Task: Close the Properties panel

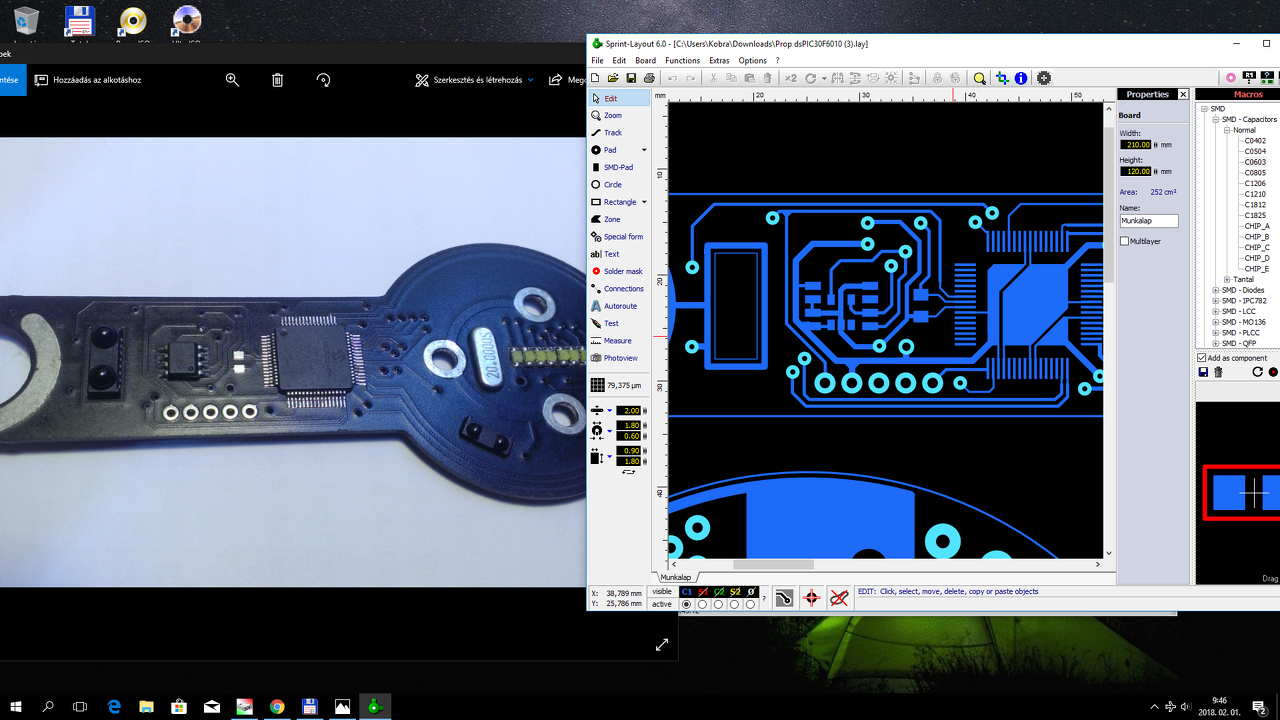Action: 1183,94
